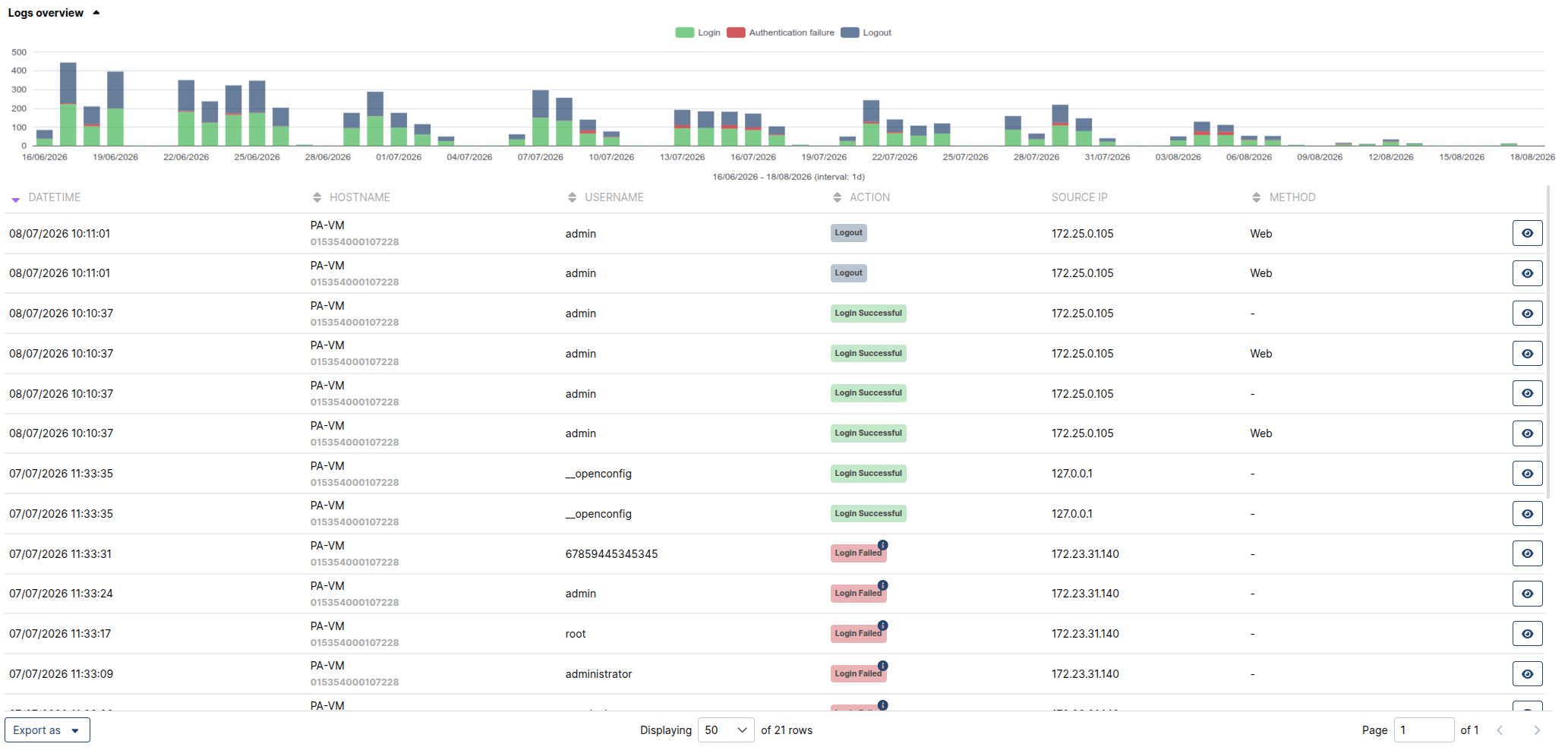The height and width of the screenshot is (750, 1568).
Task: Click the 19/06/2026 bar in chart
Action: tap(115, 109)
